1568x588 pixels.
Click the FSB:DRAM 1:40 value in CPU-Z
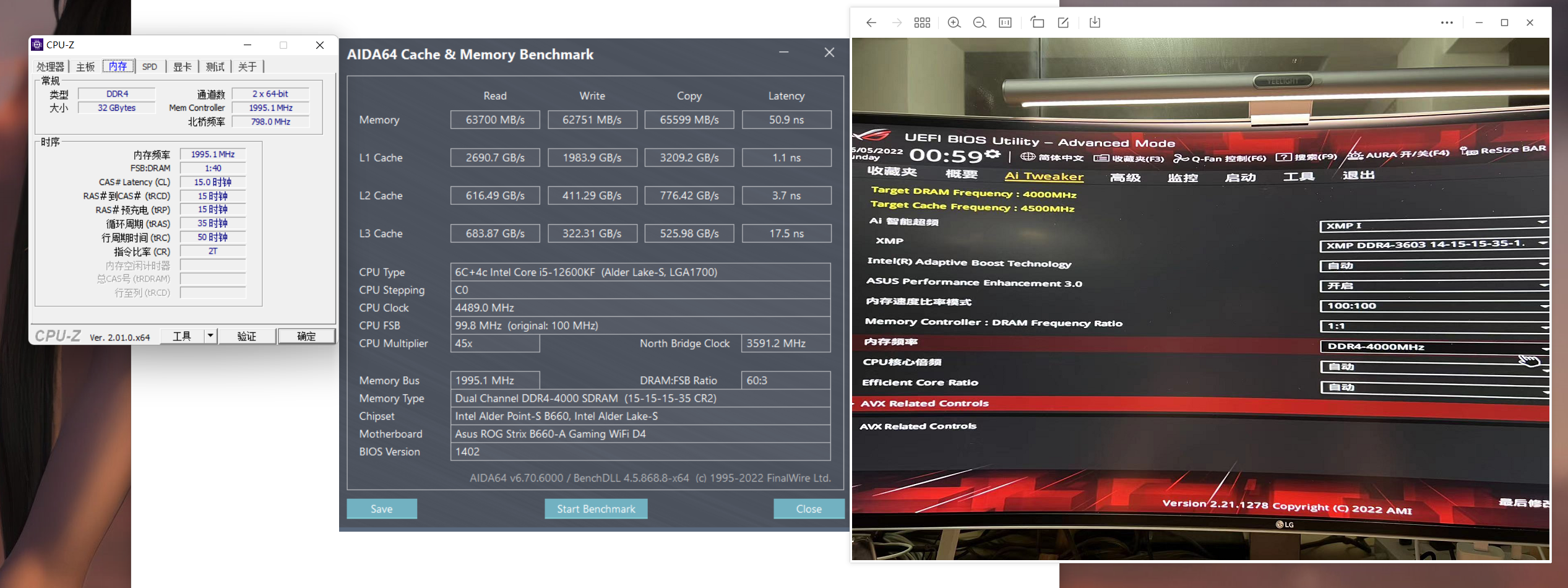pos(213,168)
